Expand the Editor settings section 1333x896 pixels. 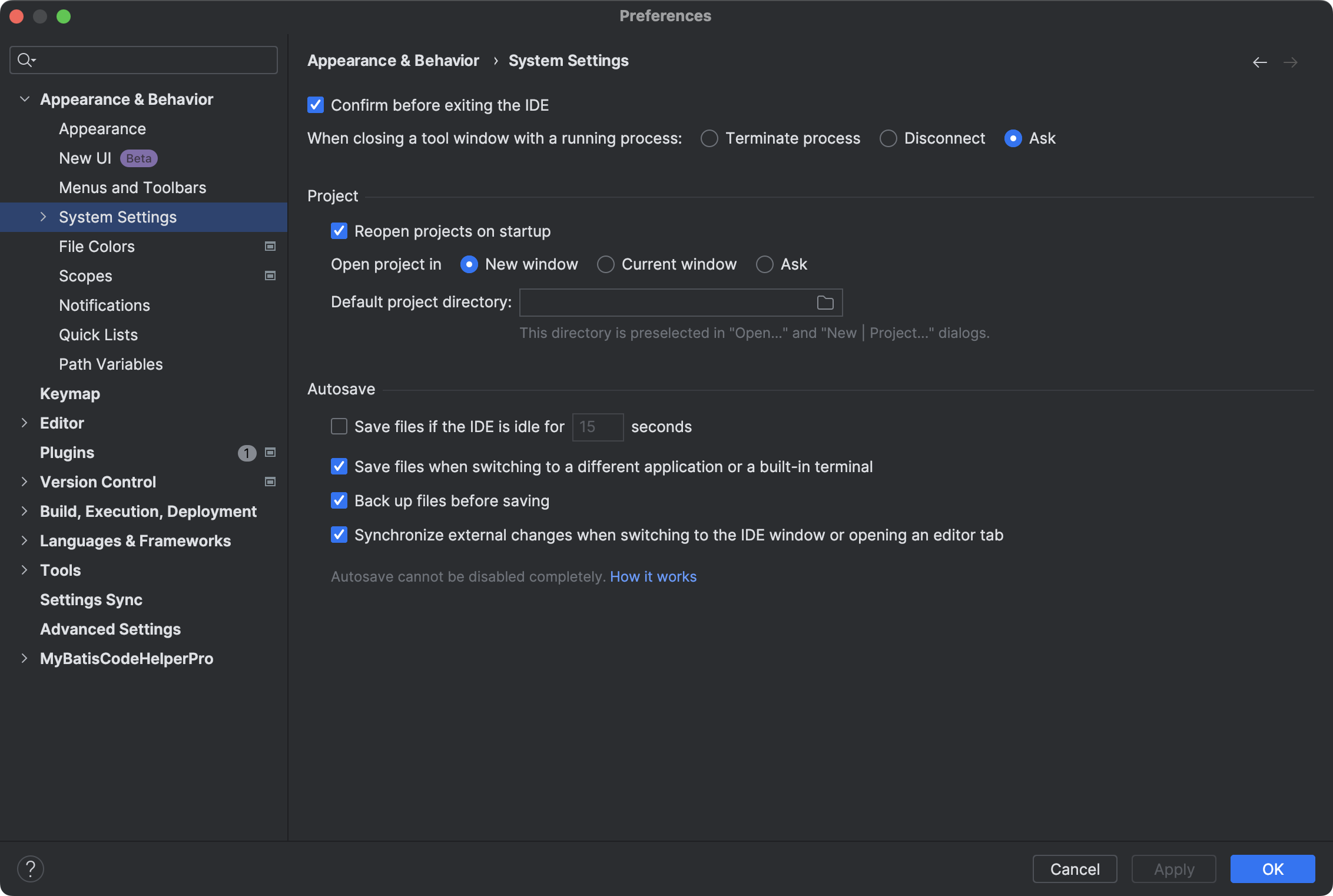click(x=25, y=423)
